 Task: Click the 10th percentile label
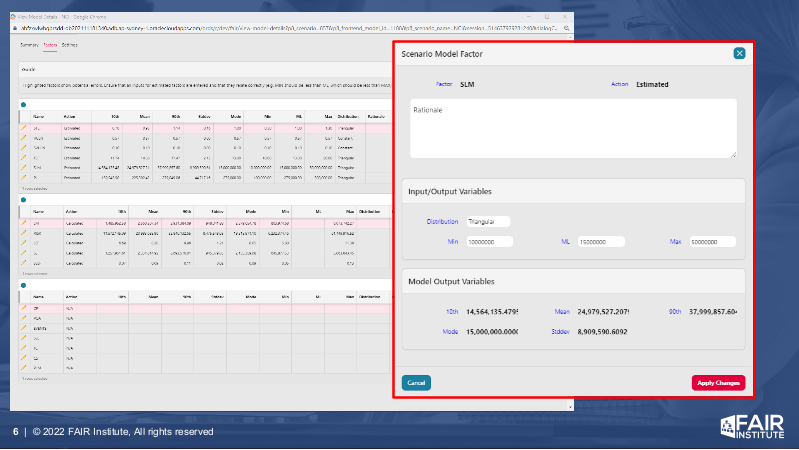(452, 312)
